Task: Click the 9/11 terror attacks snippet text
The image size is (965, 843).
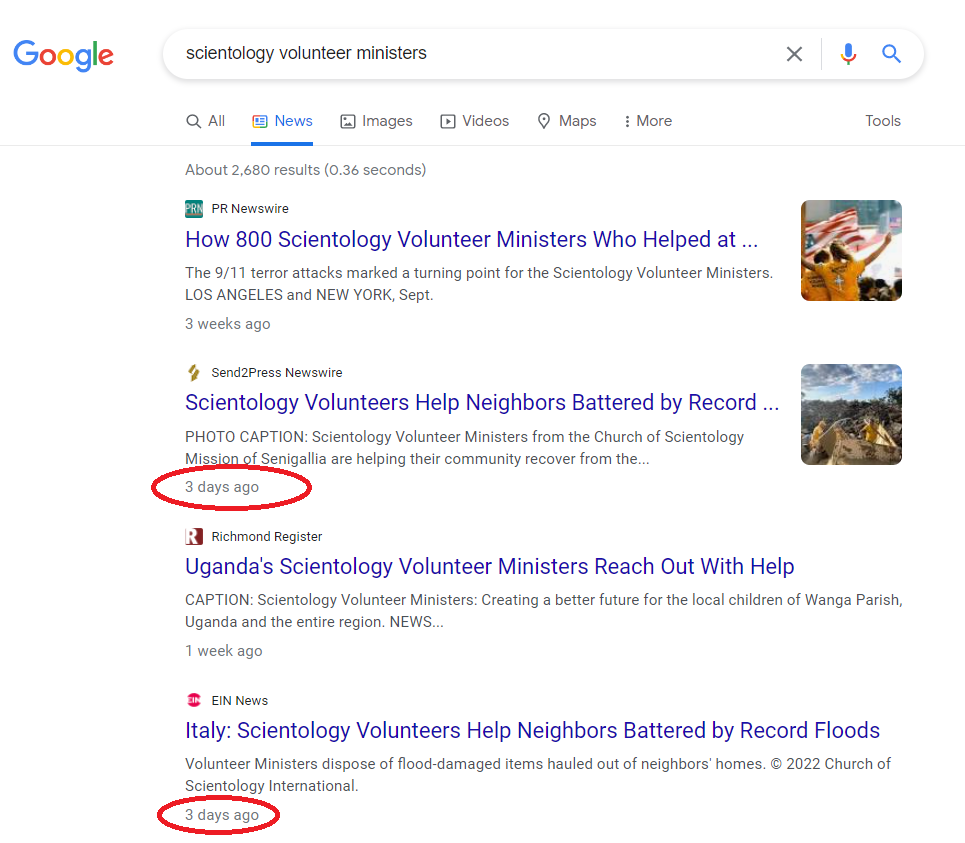Action: pyautogui.click(x=479, y=284)
